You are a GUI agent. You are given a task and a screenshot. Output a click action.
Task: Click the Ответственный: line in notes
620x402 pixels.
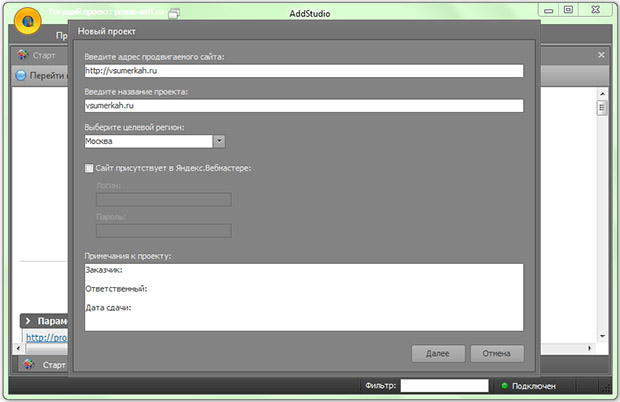[116, 289]
